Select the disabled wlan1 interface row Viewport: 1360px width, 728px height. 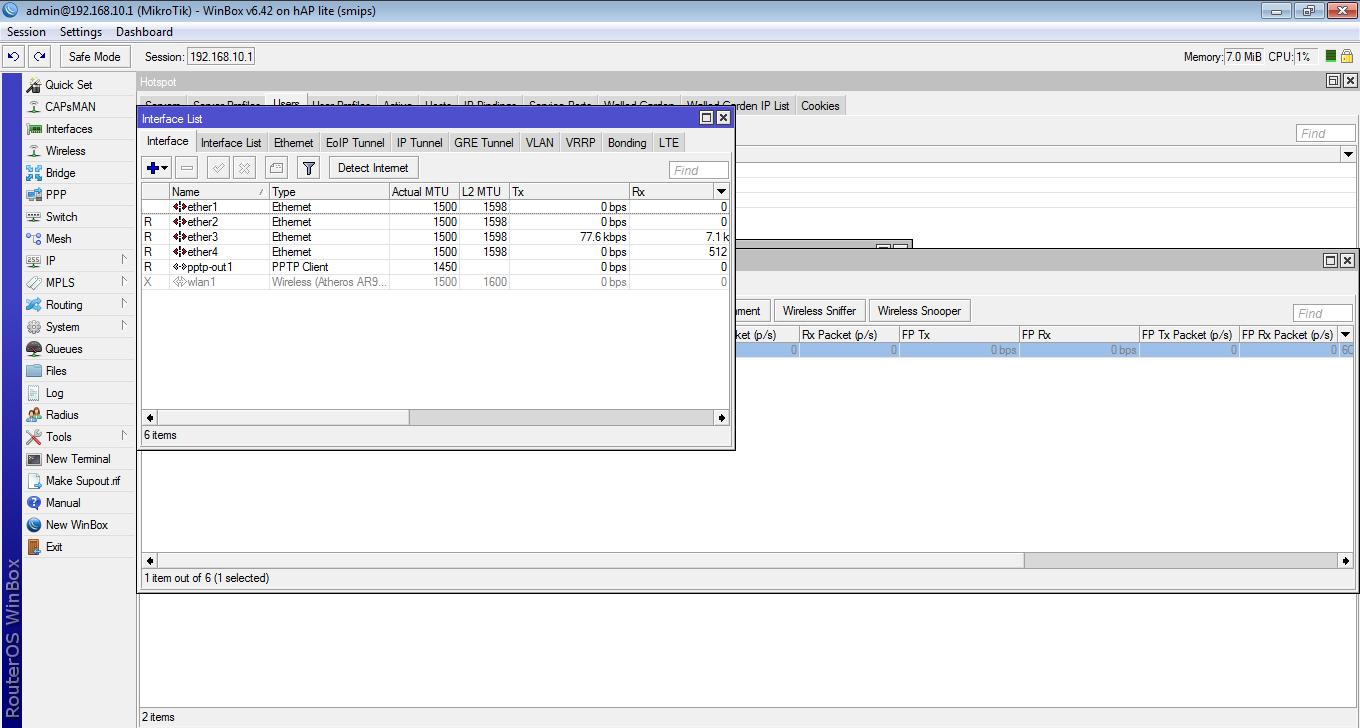435,282
